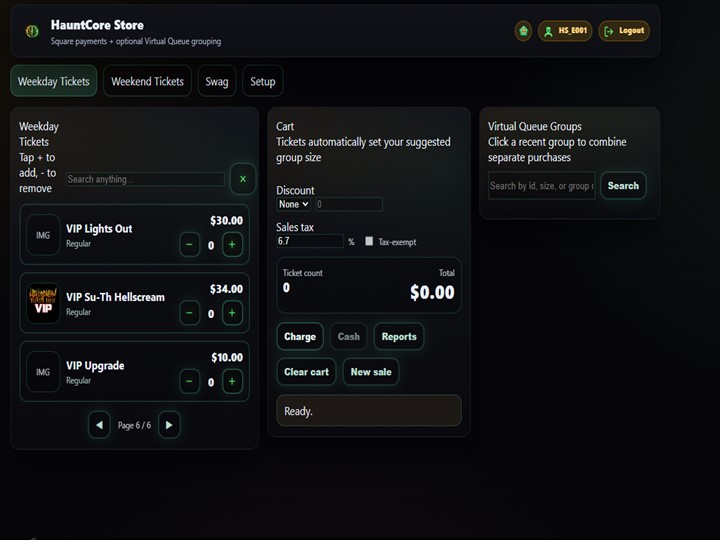Click the Search button in Virtual Queue Groups
The image size is (720, 540).
click(x=623, y=186)
